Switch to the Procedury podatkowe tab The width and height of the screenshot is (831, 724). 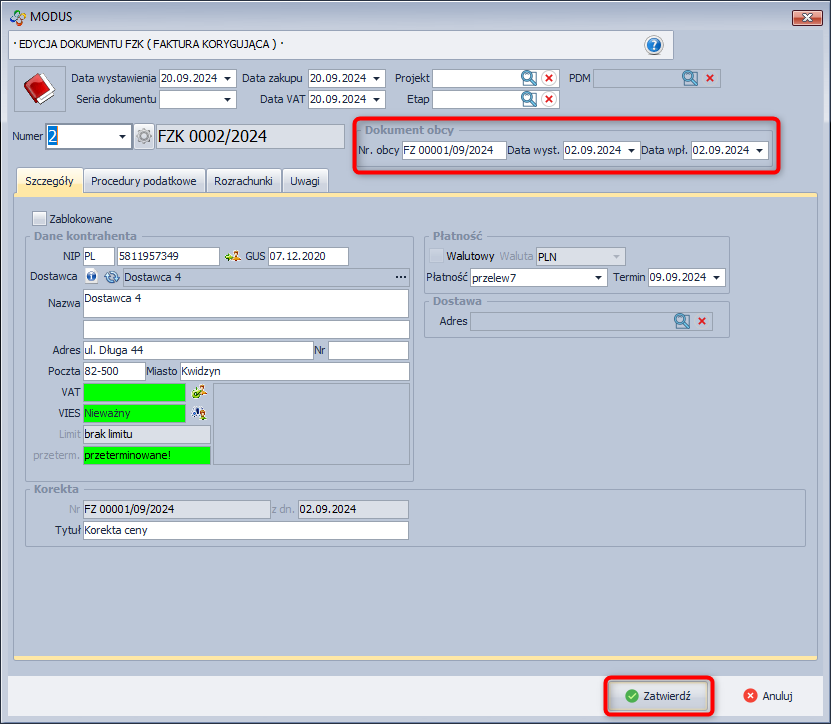coord(144,181)
